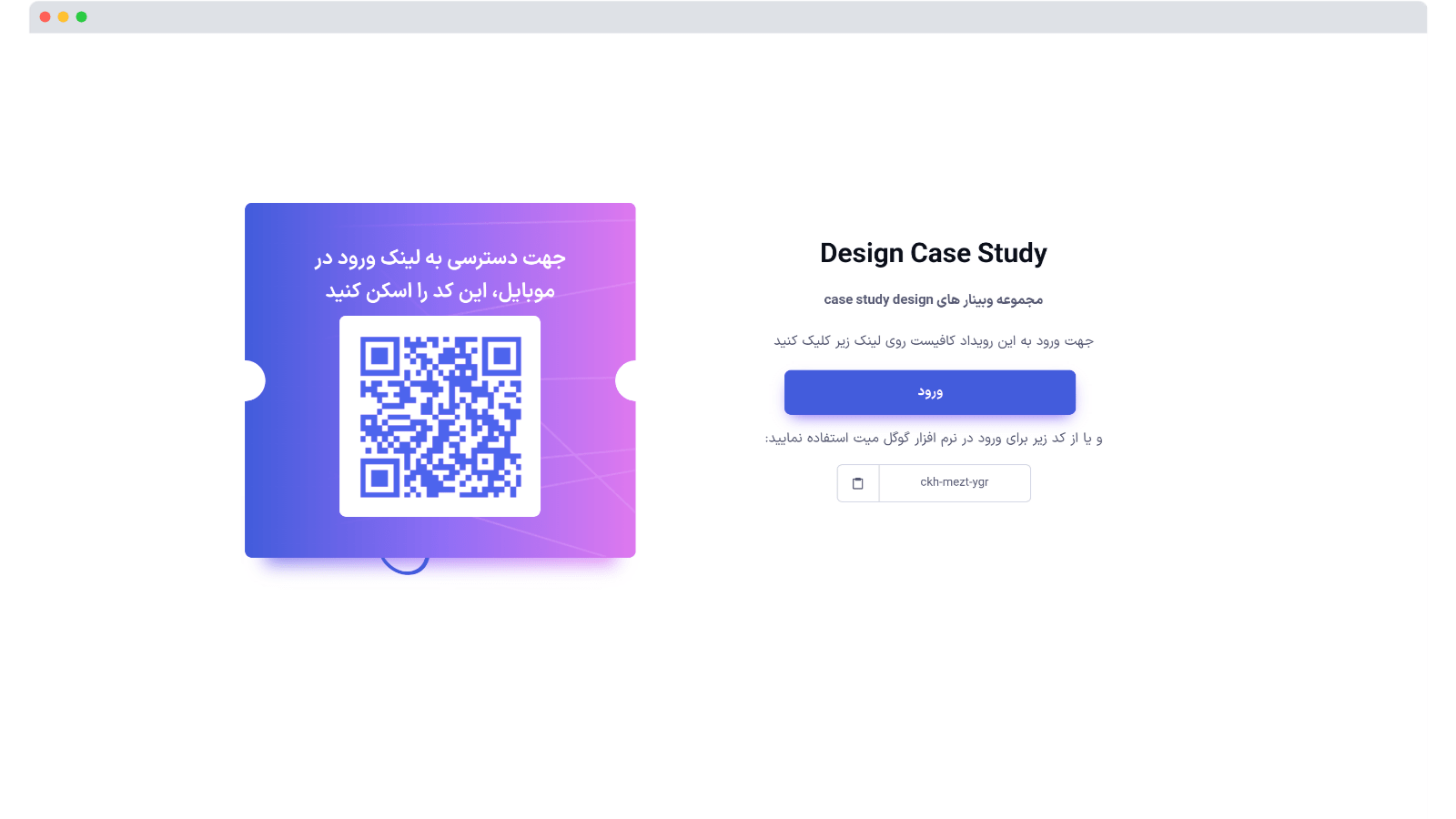This screenshot has height=819, width=1456.
Task: Click the blue ورود login button
Action: coord(930,392)
